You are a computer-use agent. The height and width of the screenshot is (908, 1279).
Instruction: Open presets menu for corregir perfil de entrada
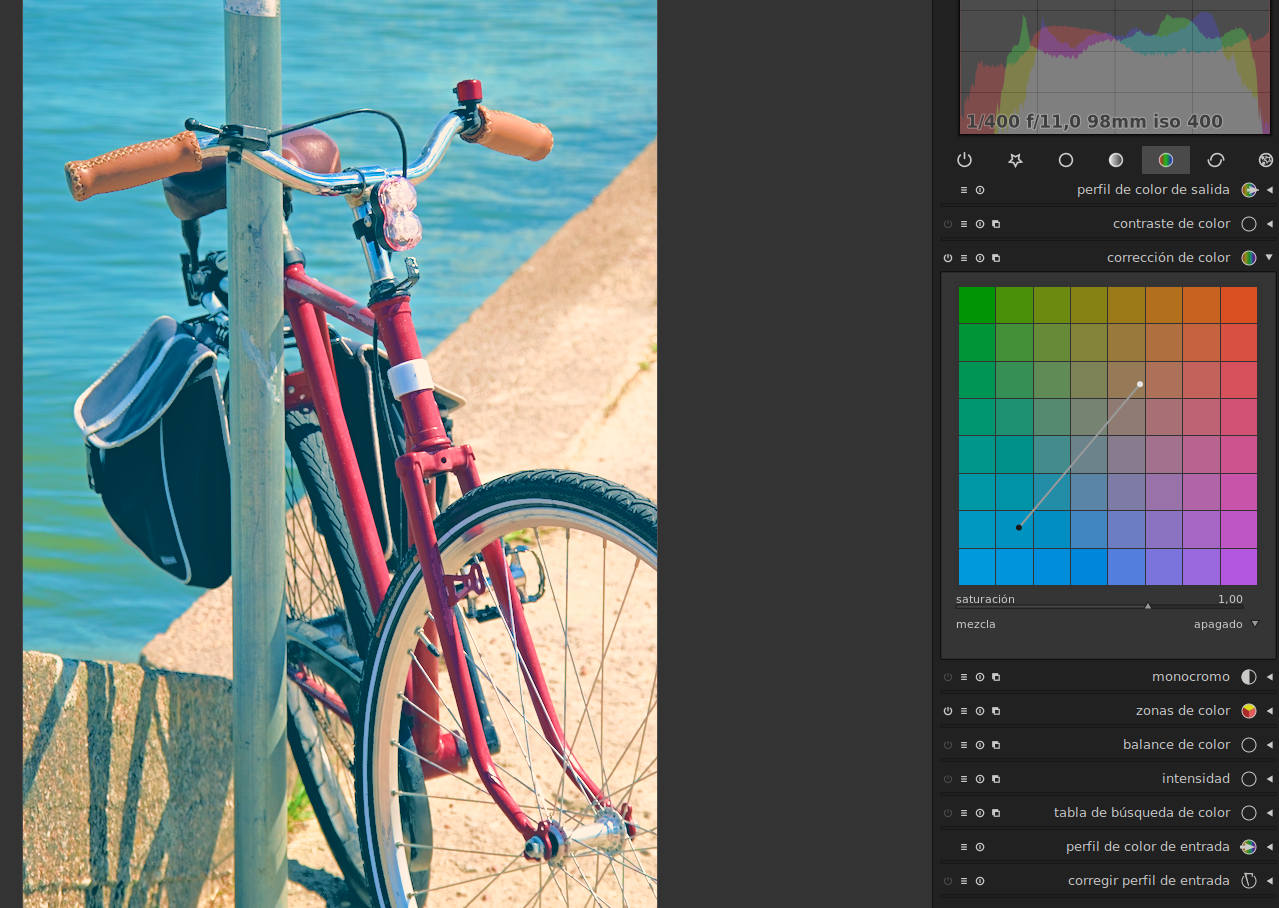click(964, 881)
